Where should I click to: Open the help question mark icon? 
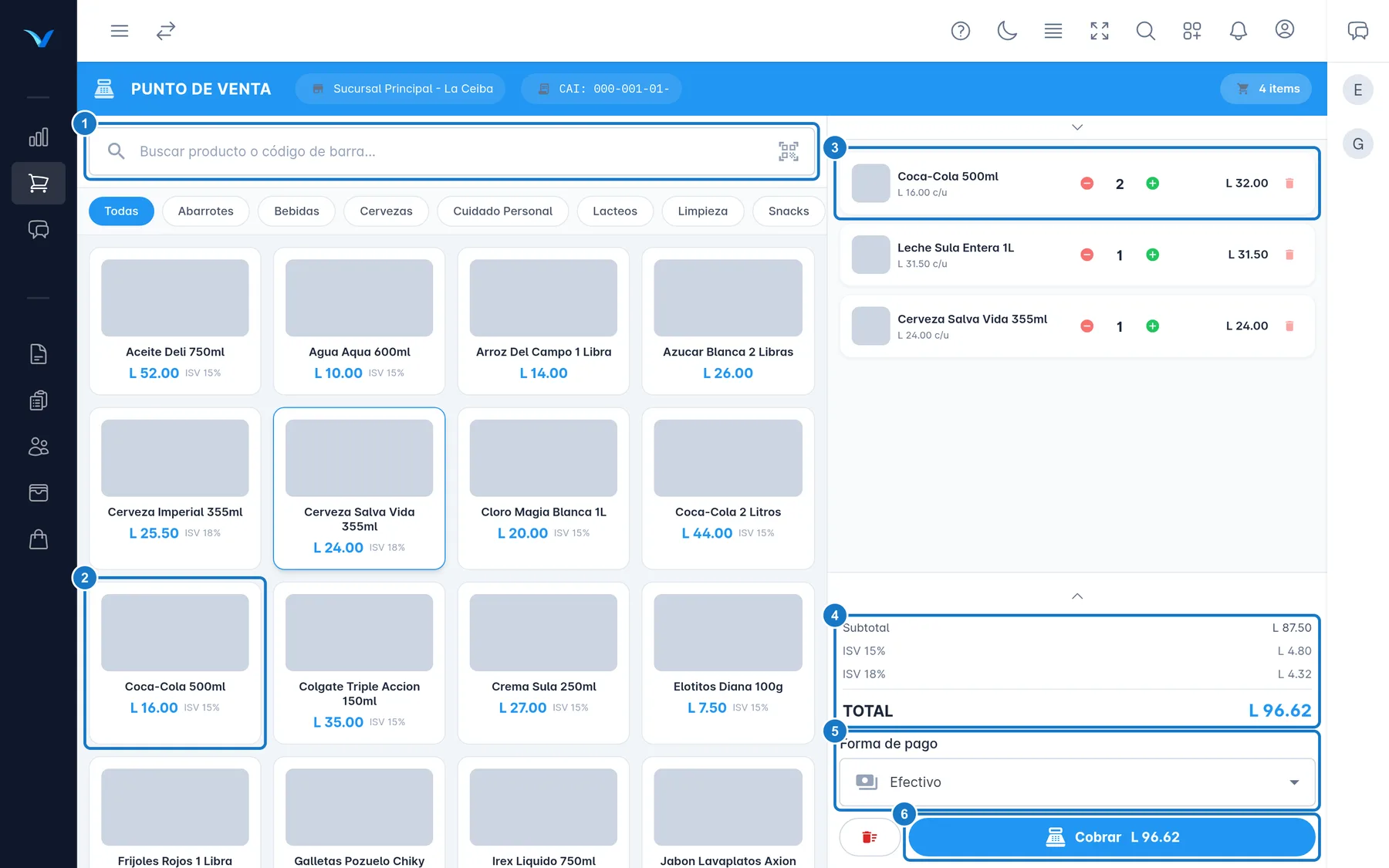(x=961, y=31)
